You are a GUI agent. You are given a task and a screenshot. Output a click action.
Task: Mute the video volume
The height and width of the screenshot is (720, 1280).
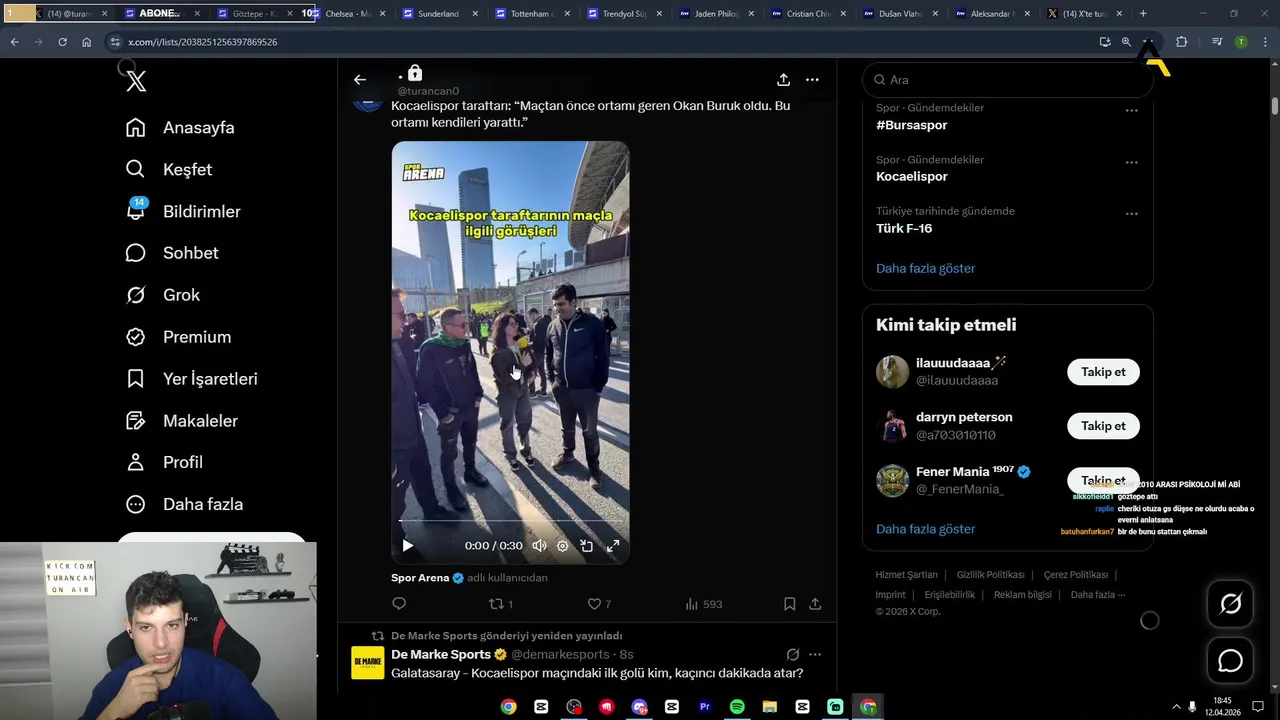539,546
